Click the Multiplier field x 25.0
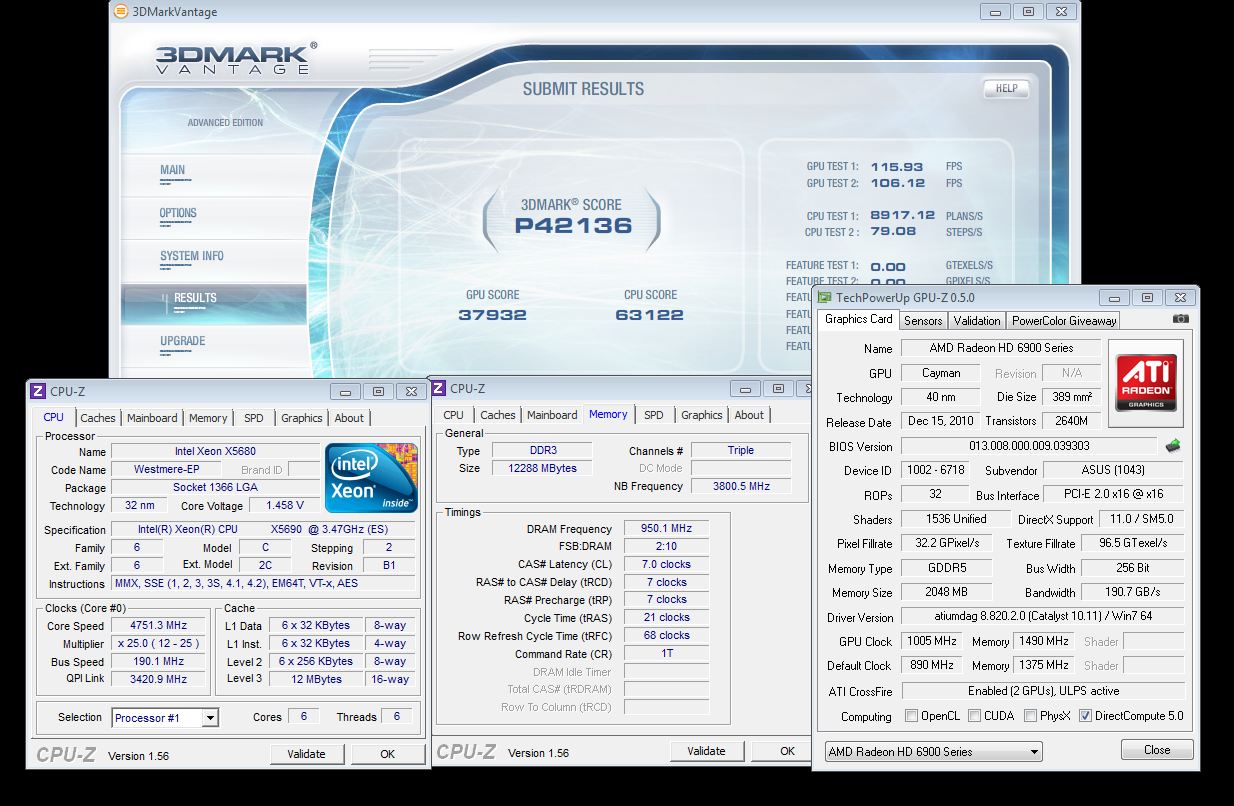This screenshot has height=806, width=1234. click(158, 643)
